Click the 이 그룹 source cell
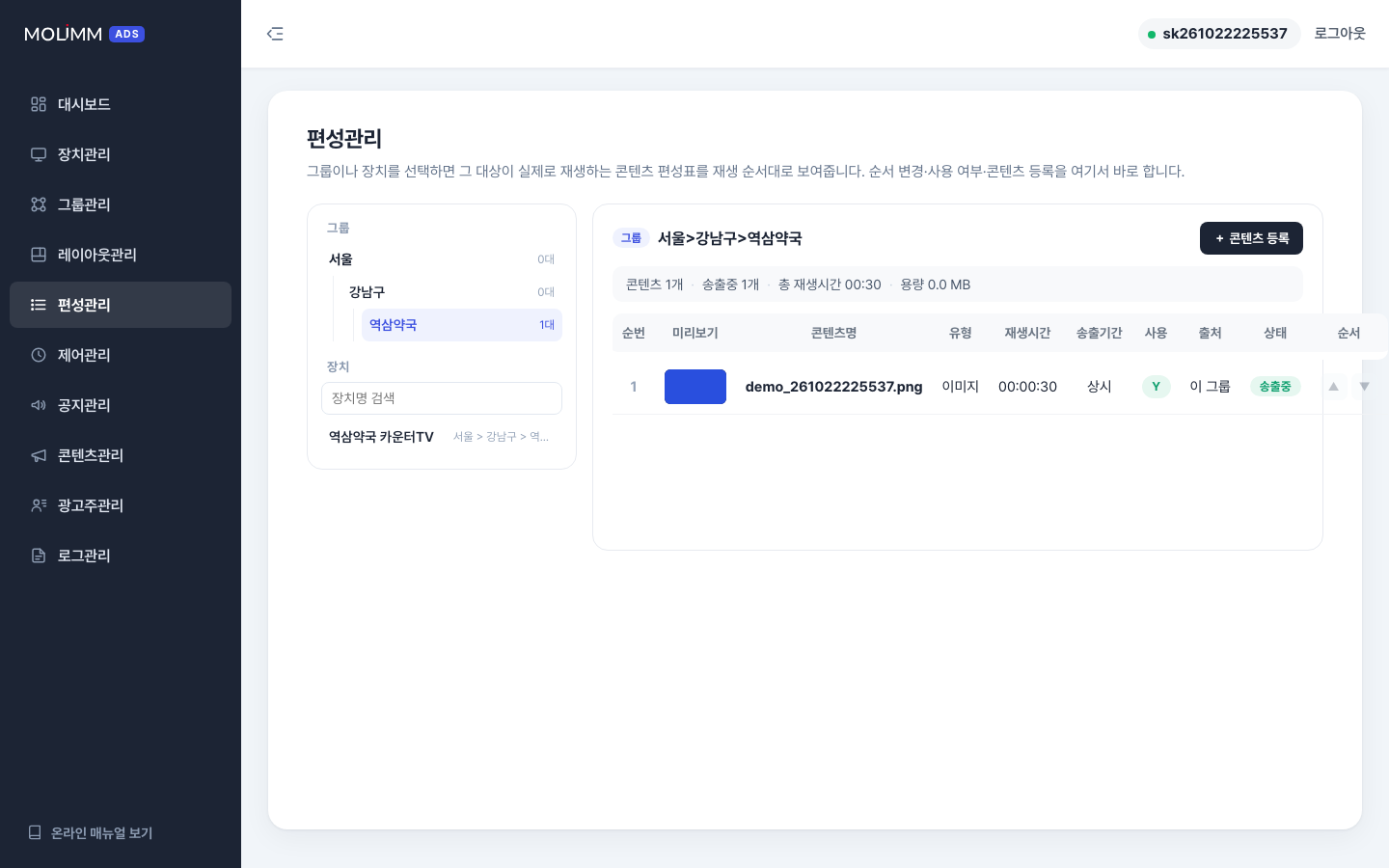Viewport: 1389px width, 868px height. [1210, 387]
